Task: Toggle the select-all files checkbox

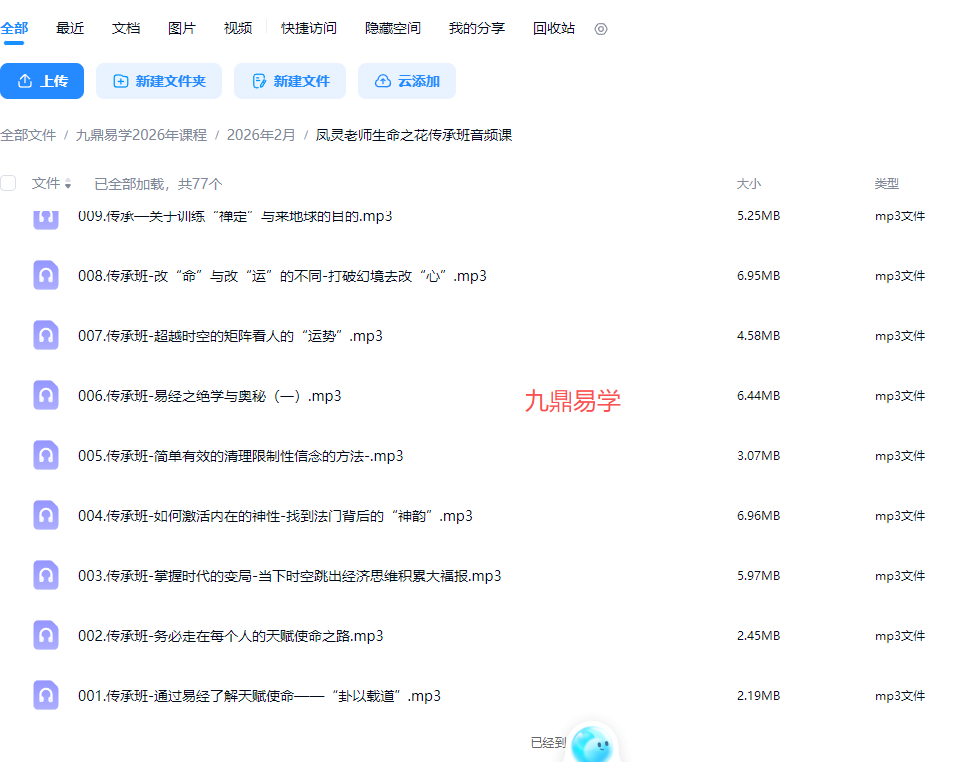Action: (8, 183)
